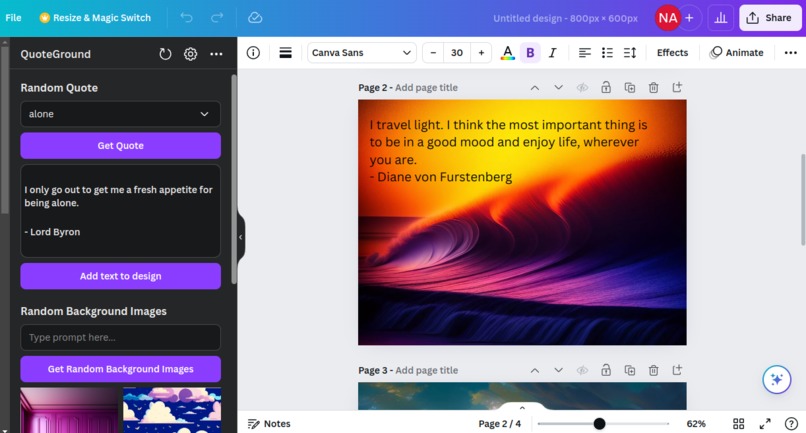This screenshot has width=806, height=433.
Task: Click the background prompt input field
Action: [x=120, y=337]
